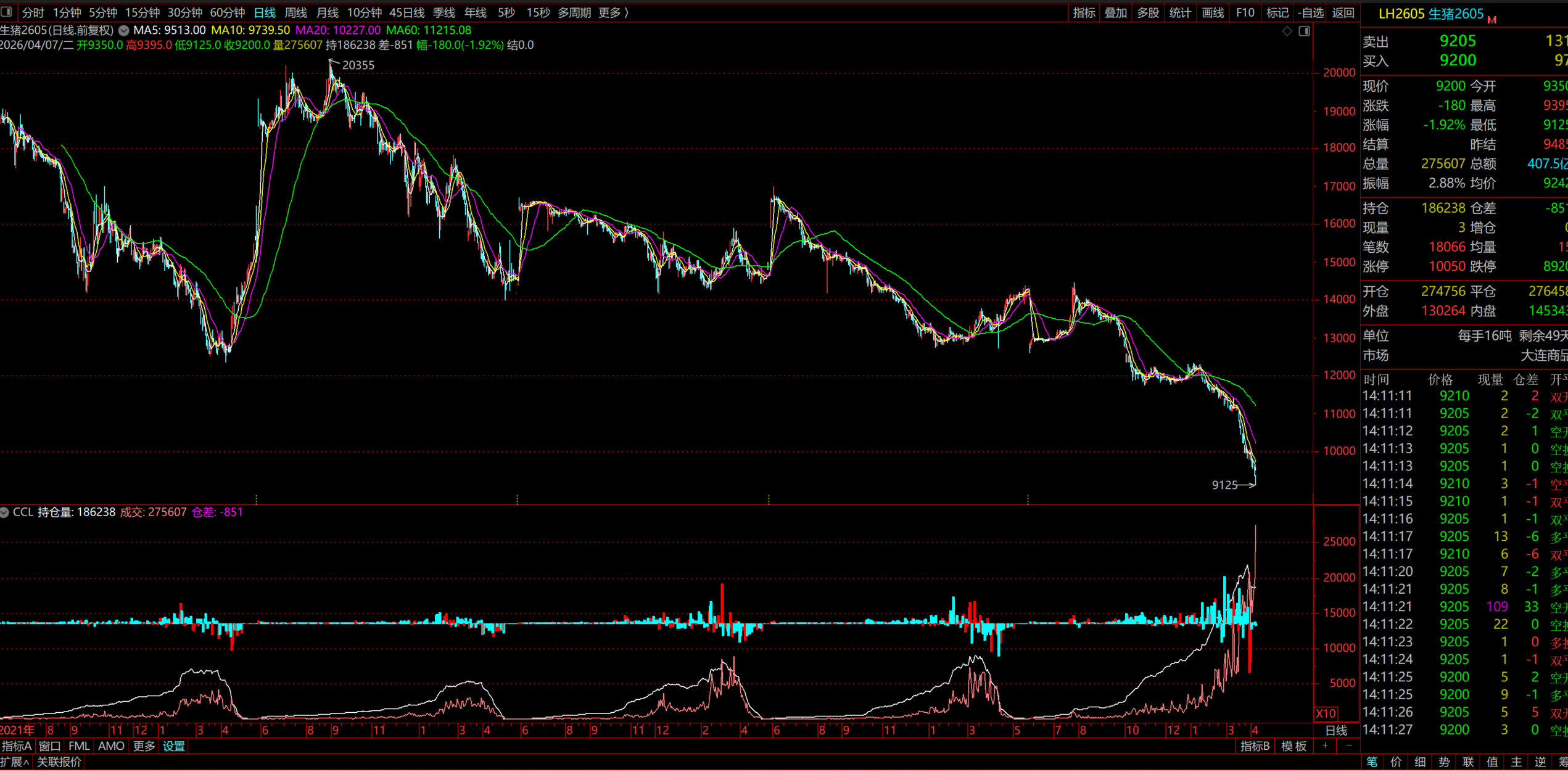Expand the dropdown next to 生猪2605(日线.前复权)
1568x772 pixels.
tap(124, 30)
